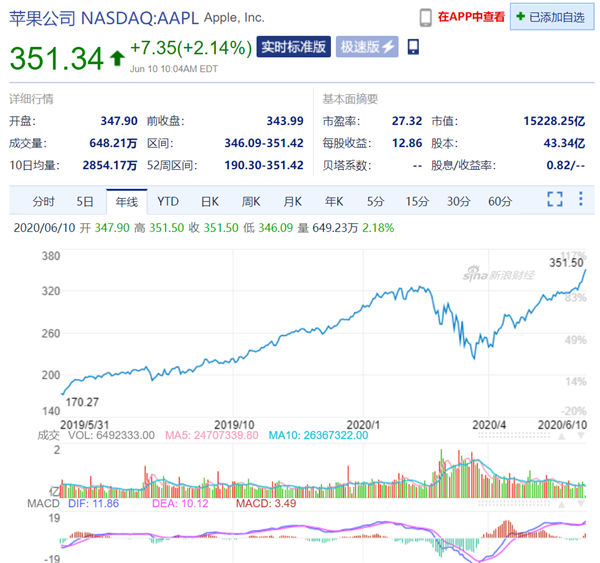Open the fullscreen chart icon
This screenshot has height=563, width=600.
[554, 199]
